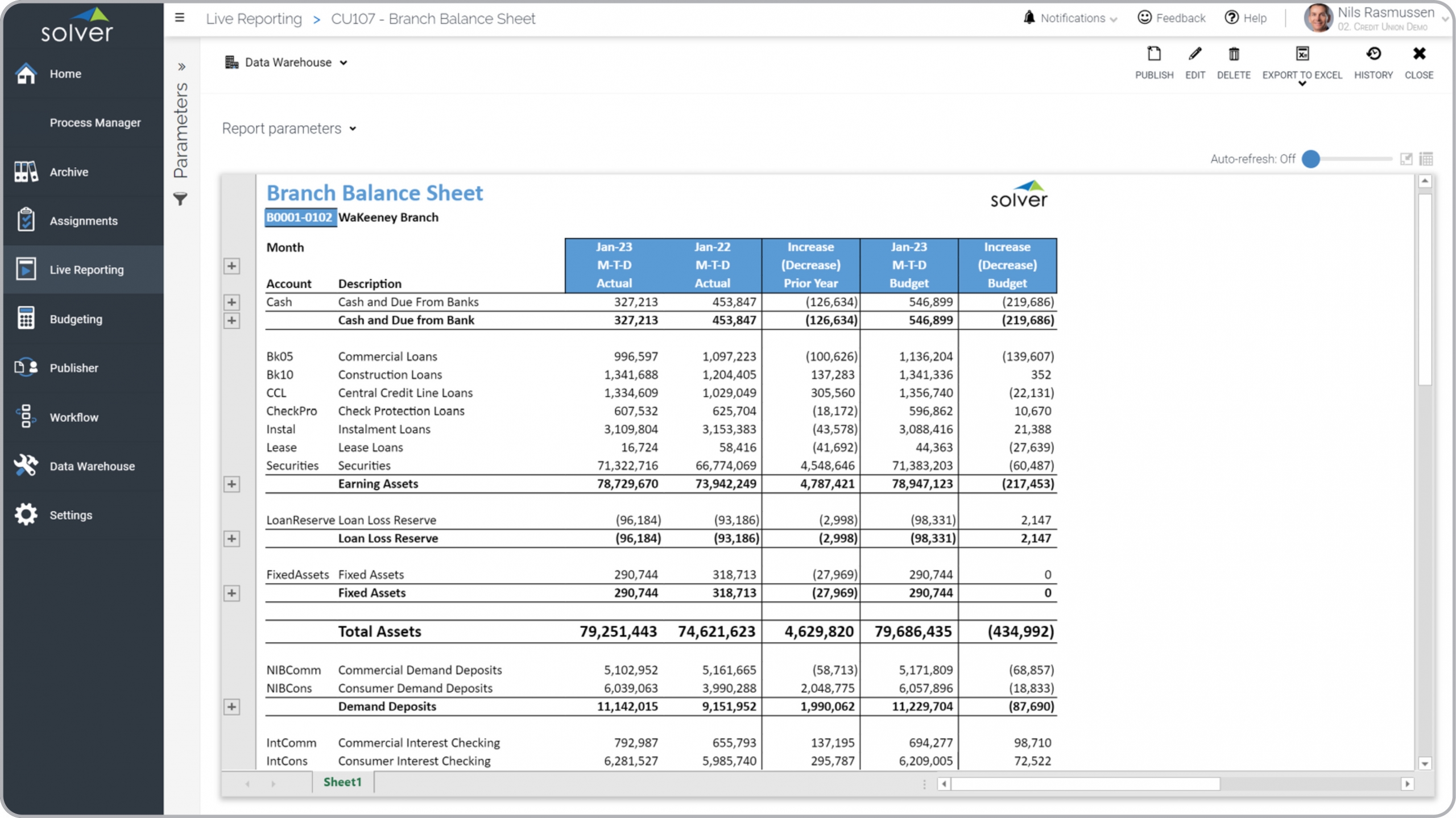Select the Sheet1 tab
The width and height of the screenshot is (1456, 818).
pyautogui.click(x=342, y=782)
